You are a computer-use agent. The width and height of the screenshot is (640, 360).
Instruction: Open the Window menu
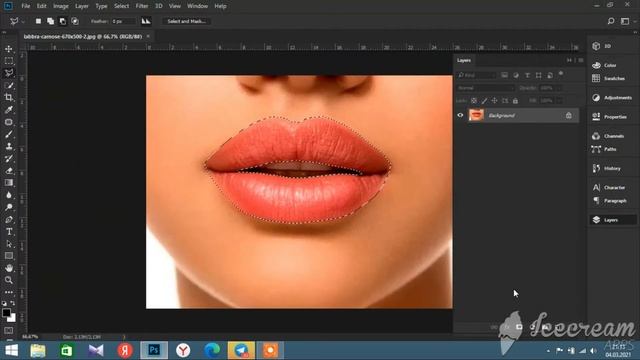coord(198,6)
